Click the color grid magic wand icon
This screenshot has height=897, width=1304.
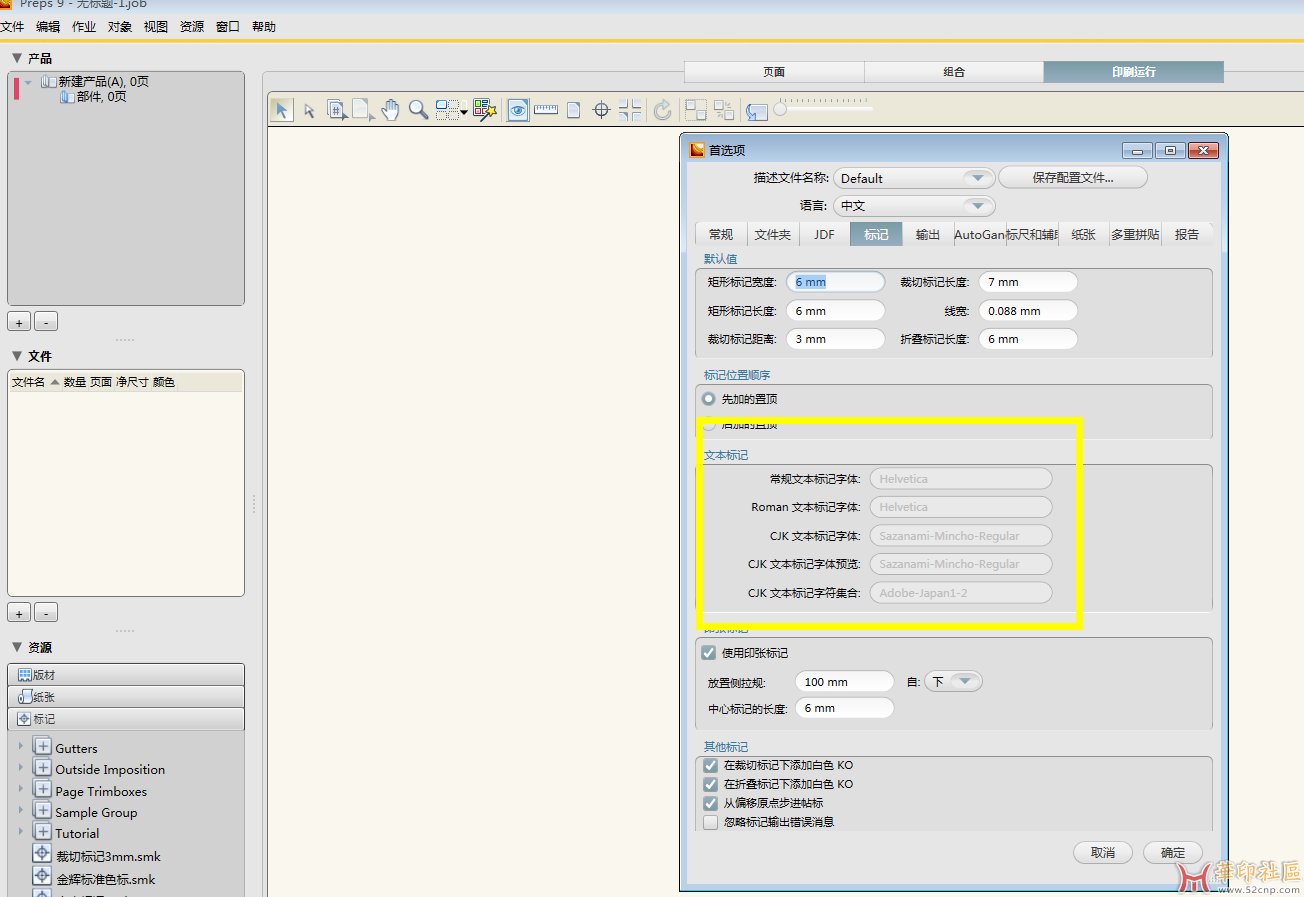[x=485, y=110]
